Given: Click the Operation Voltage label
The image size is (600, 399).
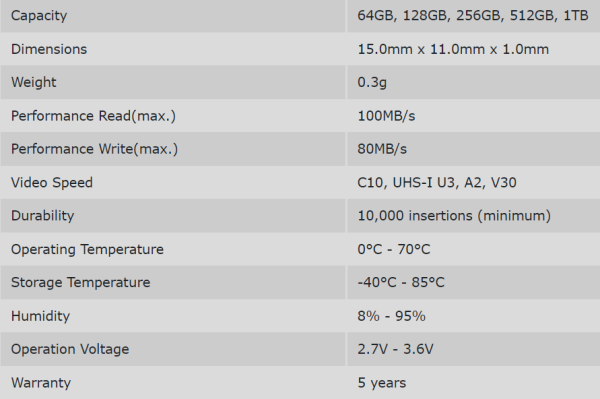Looking at the screenshot, I should point(70,349).
